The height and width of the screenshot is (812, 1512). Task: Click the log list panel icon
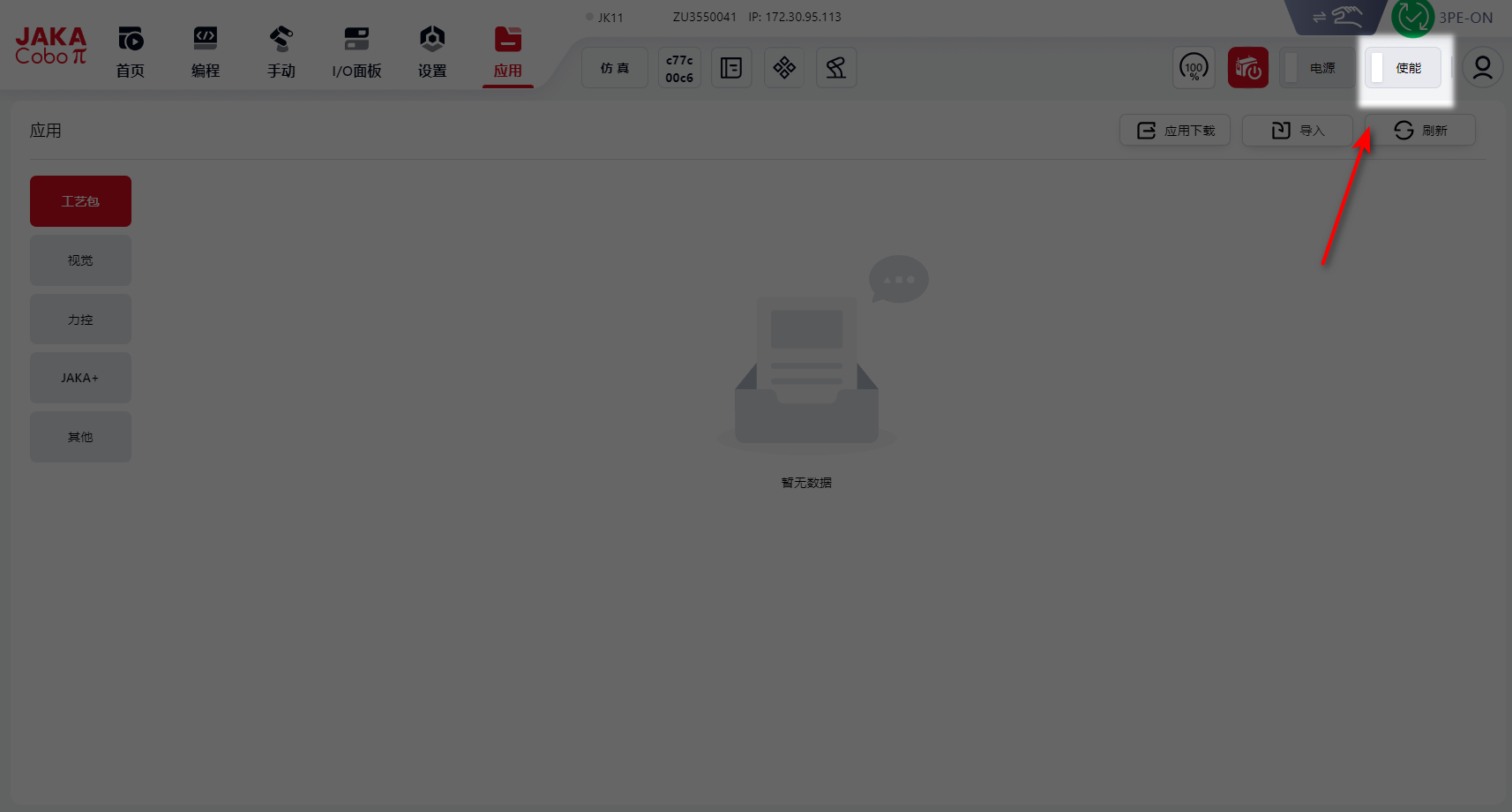731,68
